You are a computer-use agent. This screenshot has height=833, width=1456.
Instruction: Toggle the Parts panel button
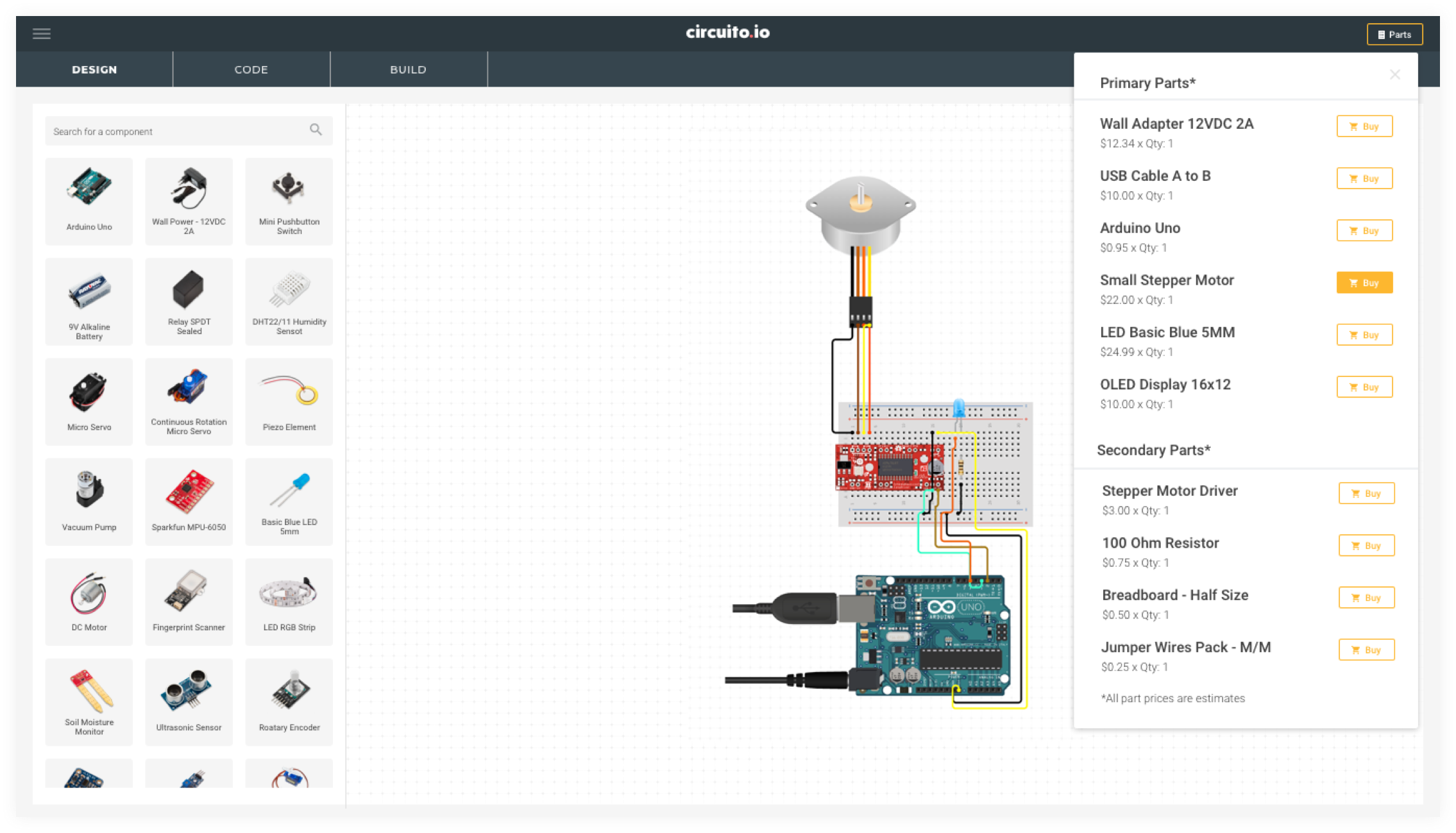(x=1394, y=35)
